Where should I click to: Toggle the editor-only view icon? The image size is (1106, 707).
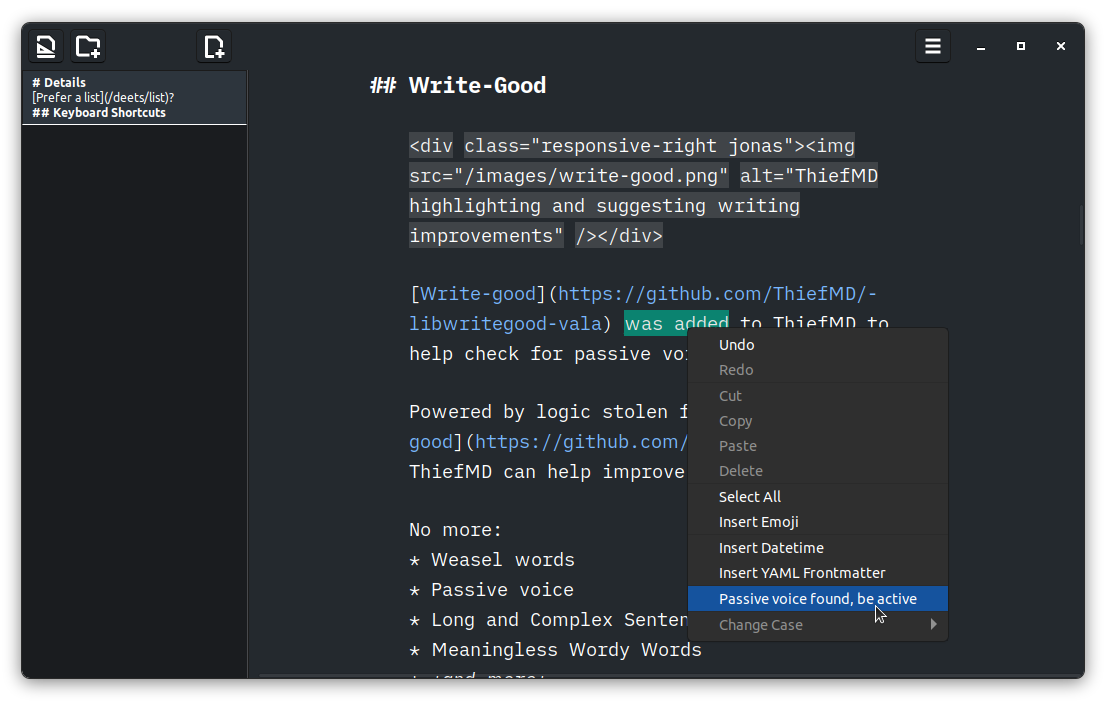[45, 46]
